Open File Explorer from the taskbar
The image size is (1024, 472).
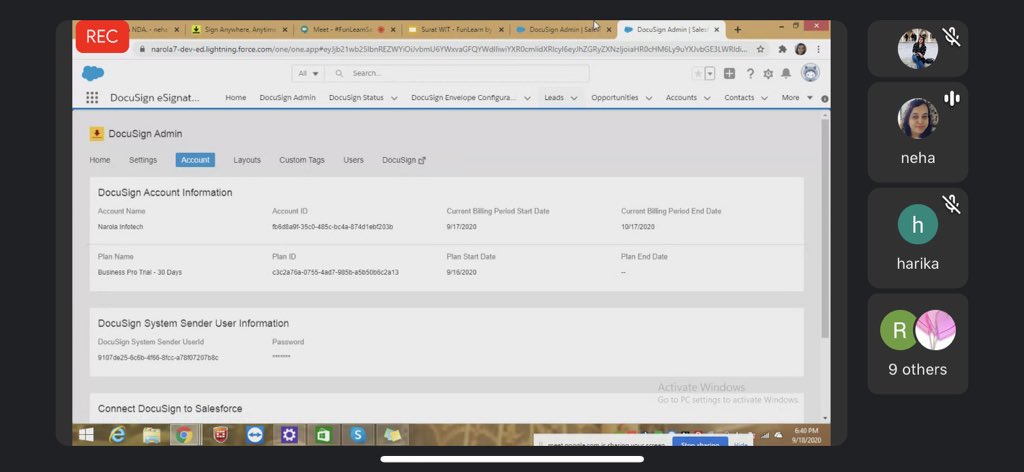pyautogui.click(x=152, y=435)
